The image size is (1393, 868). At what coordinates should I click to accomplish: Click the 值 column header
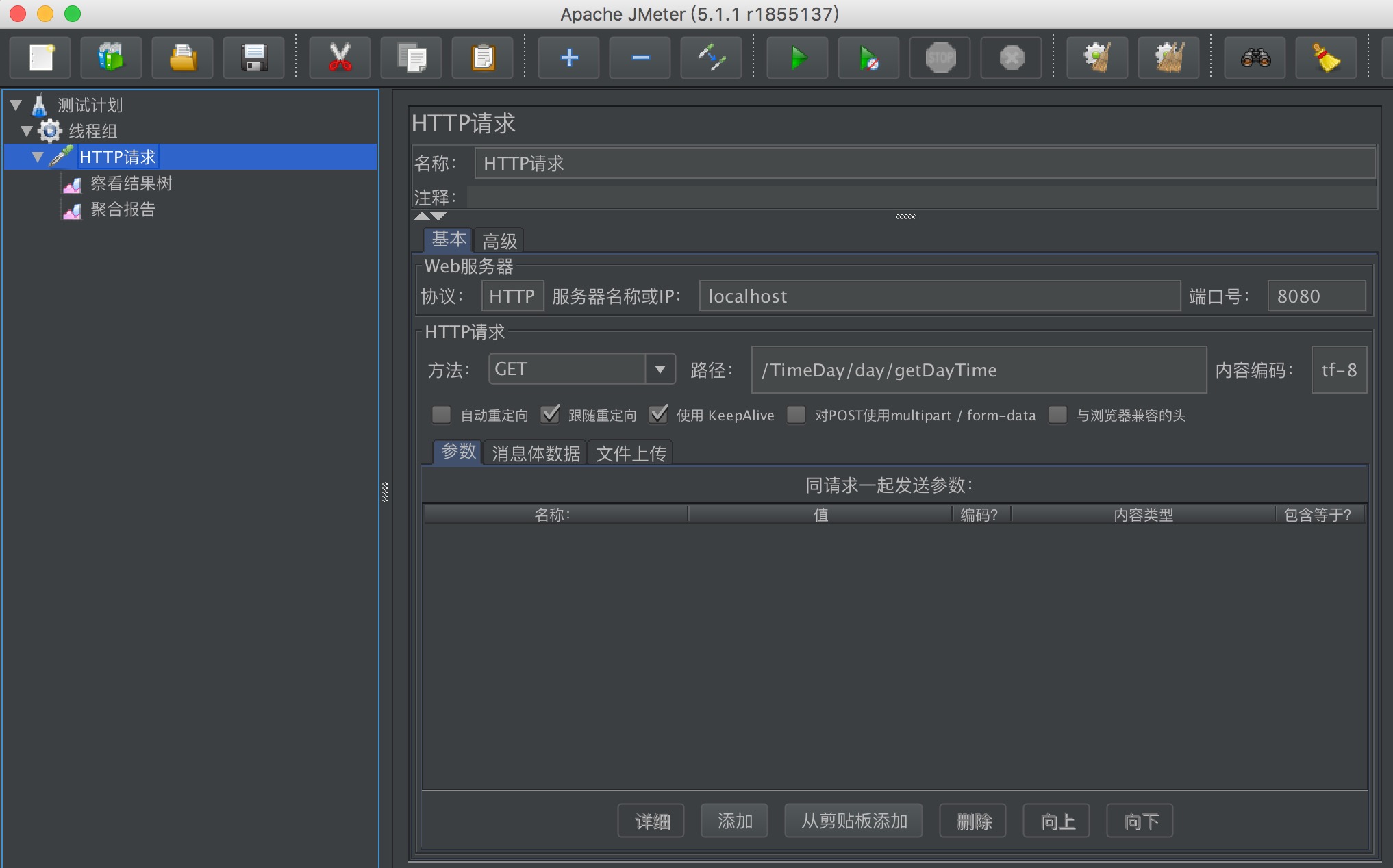point(820,514)
